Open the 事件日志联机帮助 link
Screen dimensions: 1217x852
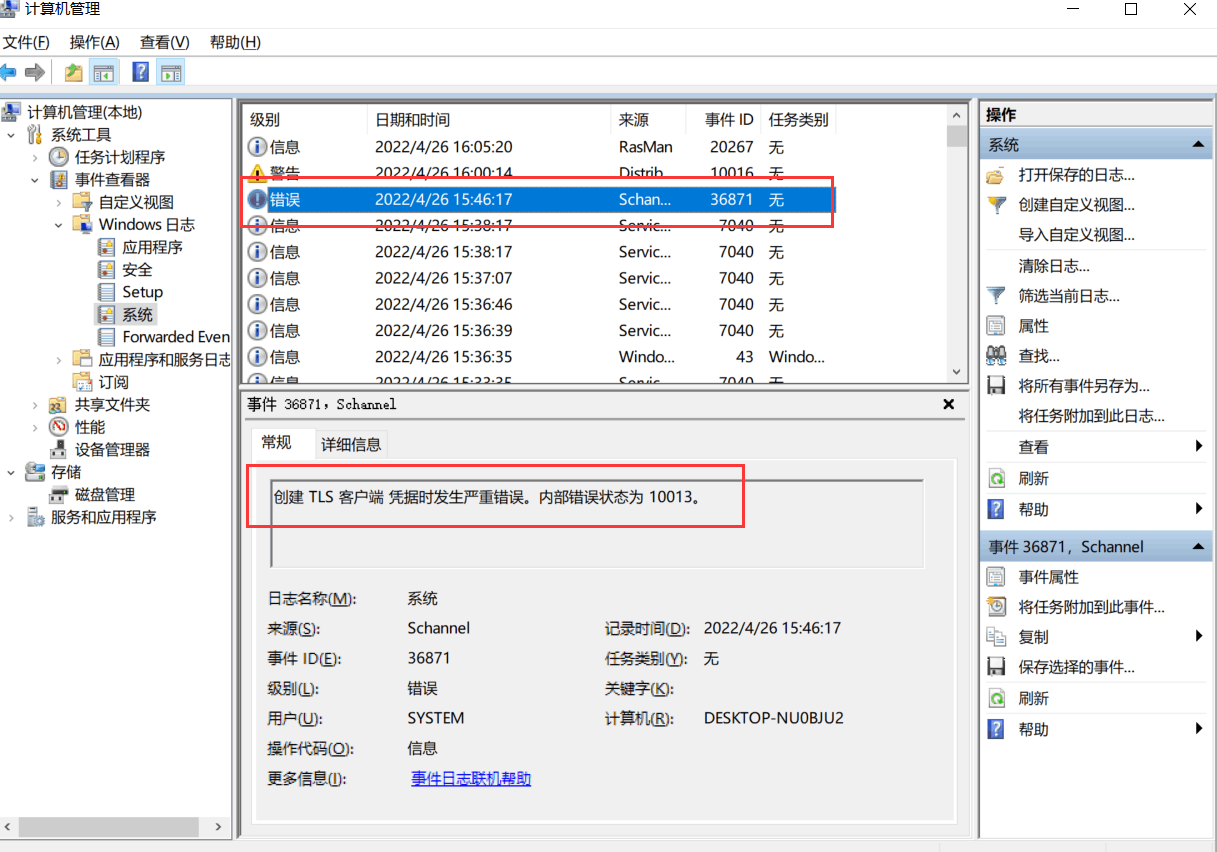pos(471,779)
